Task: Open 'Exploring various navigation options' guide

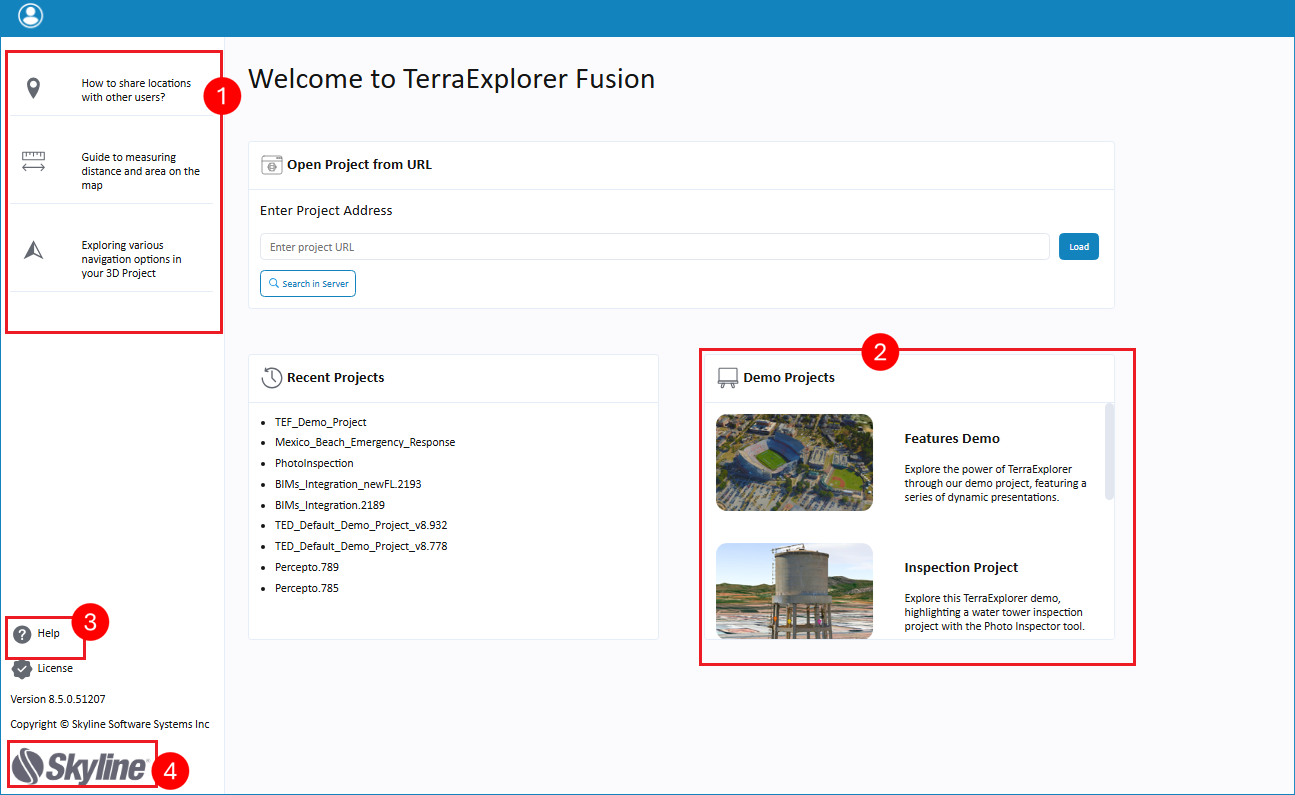Action: pos(132,259)
